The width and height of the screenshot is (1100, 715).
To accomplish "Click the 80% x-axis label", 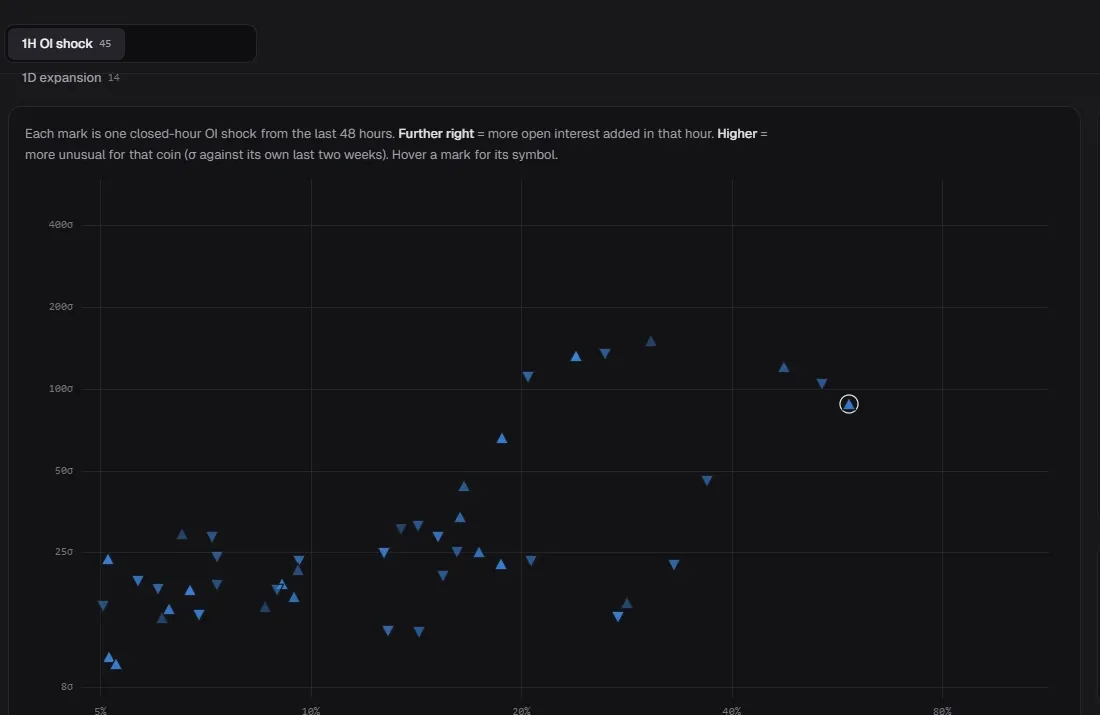I will pyautogui.click(x=942, y=711).
